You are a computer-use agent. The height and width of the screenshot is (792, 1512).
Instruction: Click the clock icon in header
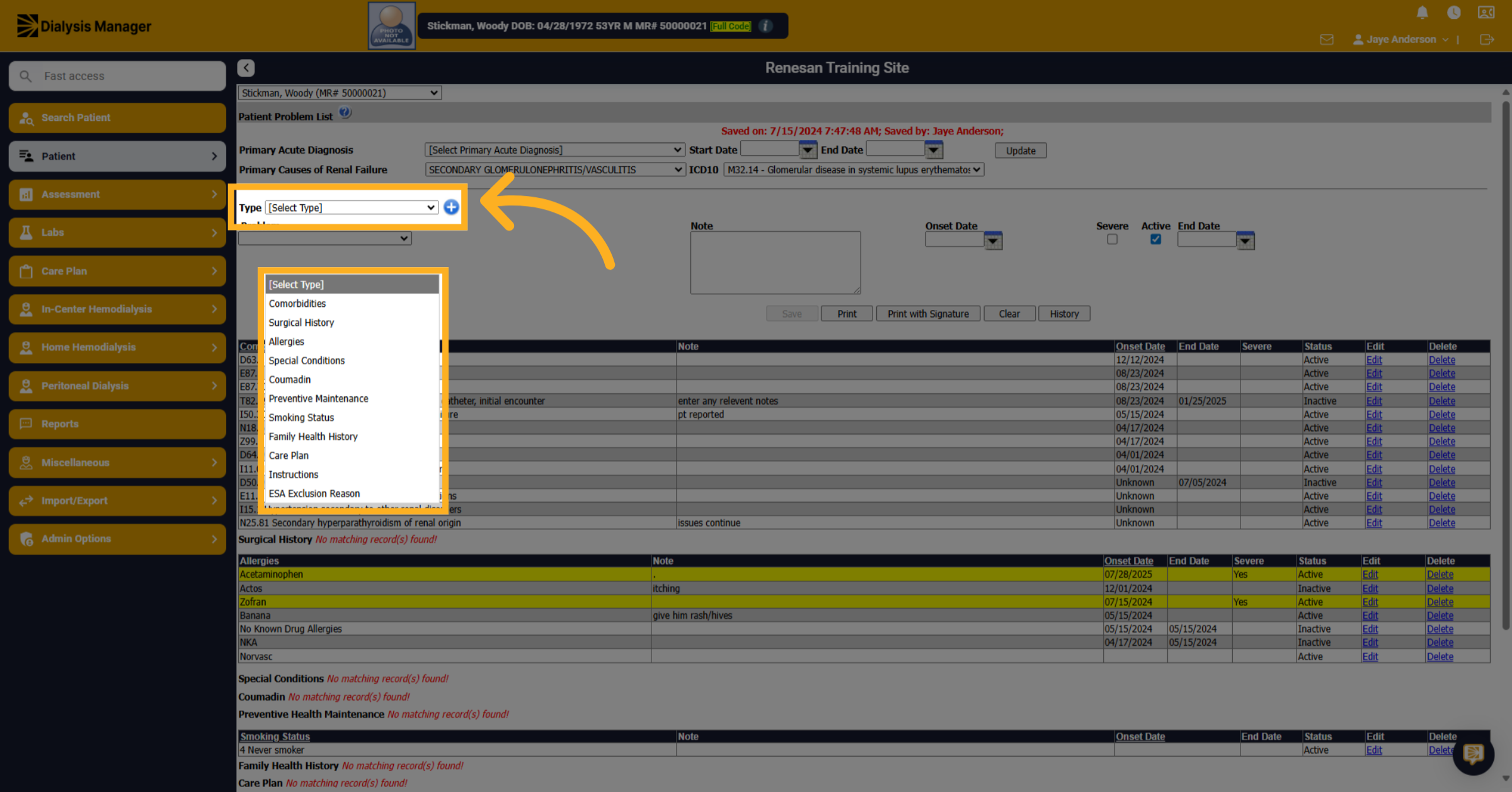pyautogui.click(x=1454, y=13)
